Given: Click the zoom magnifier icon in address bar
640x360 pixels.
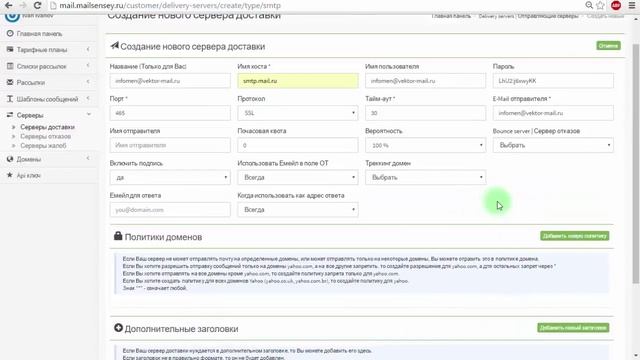Looking at the screenshot, I should [x=589, y=5].
